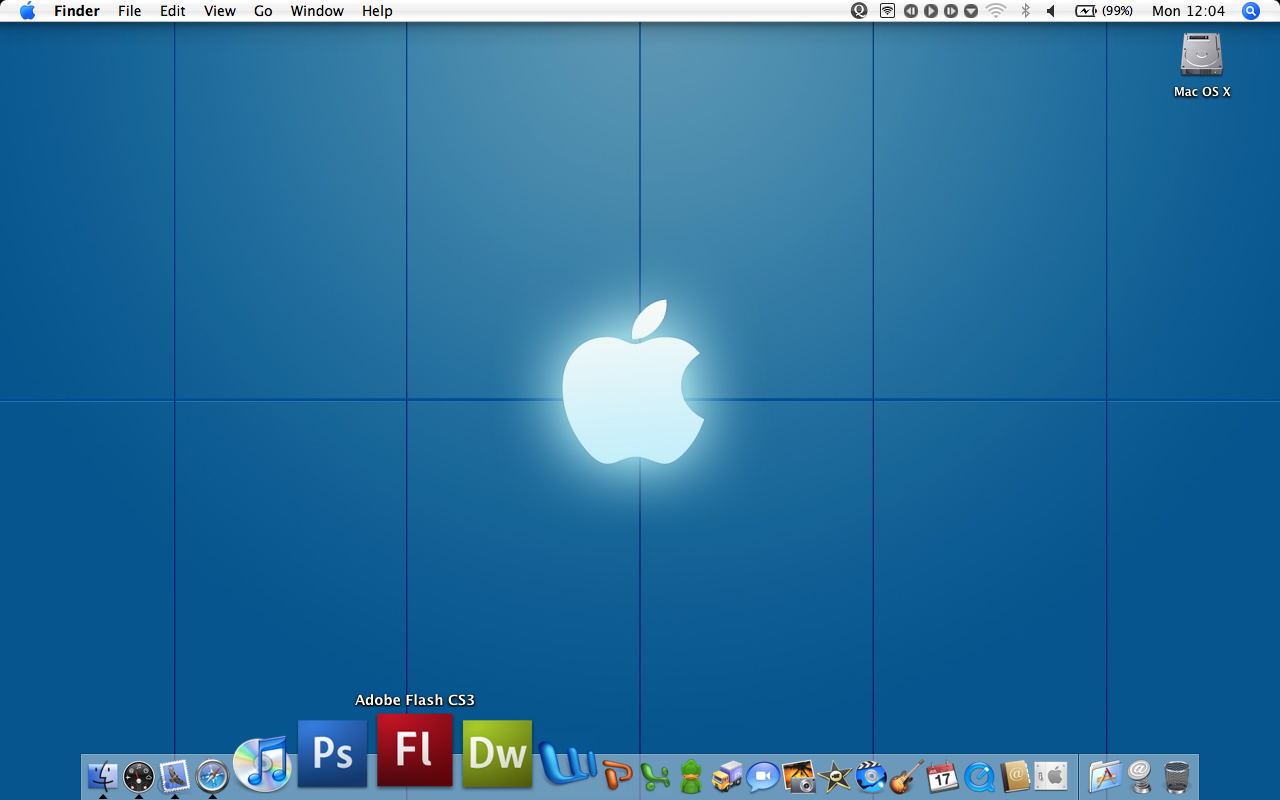Open Spotlight search in menu bar
1280x800 pixels.
1251,11
